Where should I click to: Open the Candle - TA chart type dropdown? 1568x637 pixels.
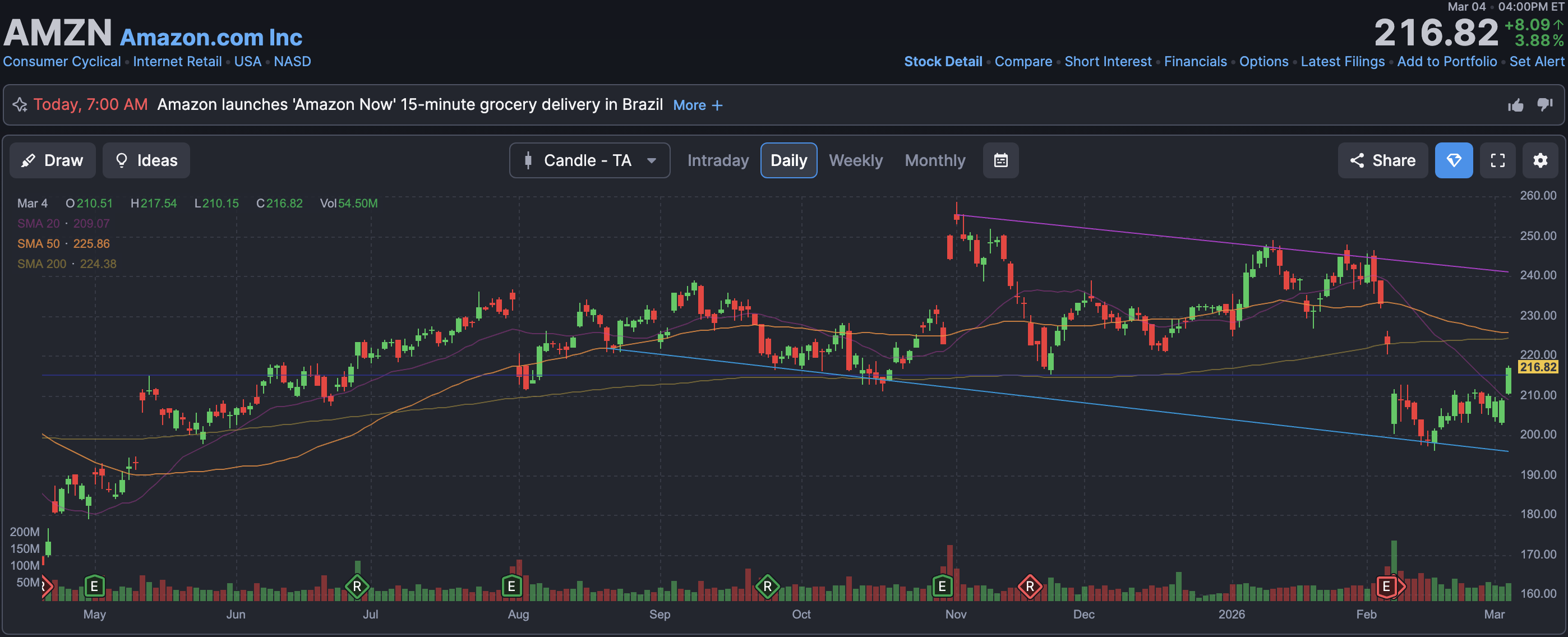589,160
